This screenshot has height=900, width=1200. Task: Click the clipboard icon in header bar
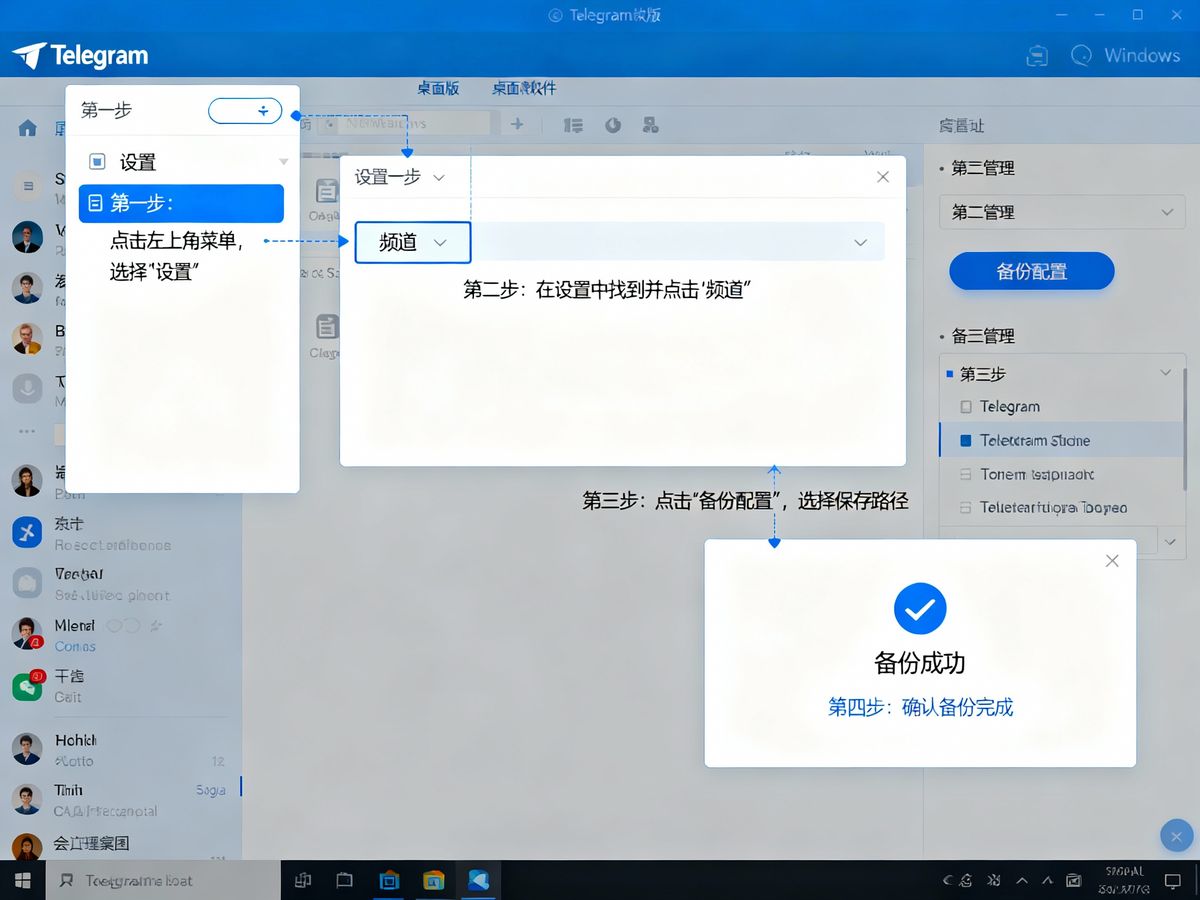click(x=1037, y=56)
